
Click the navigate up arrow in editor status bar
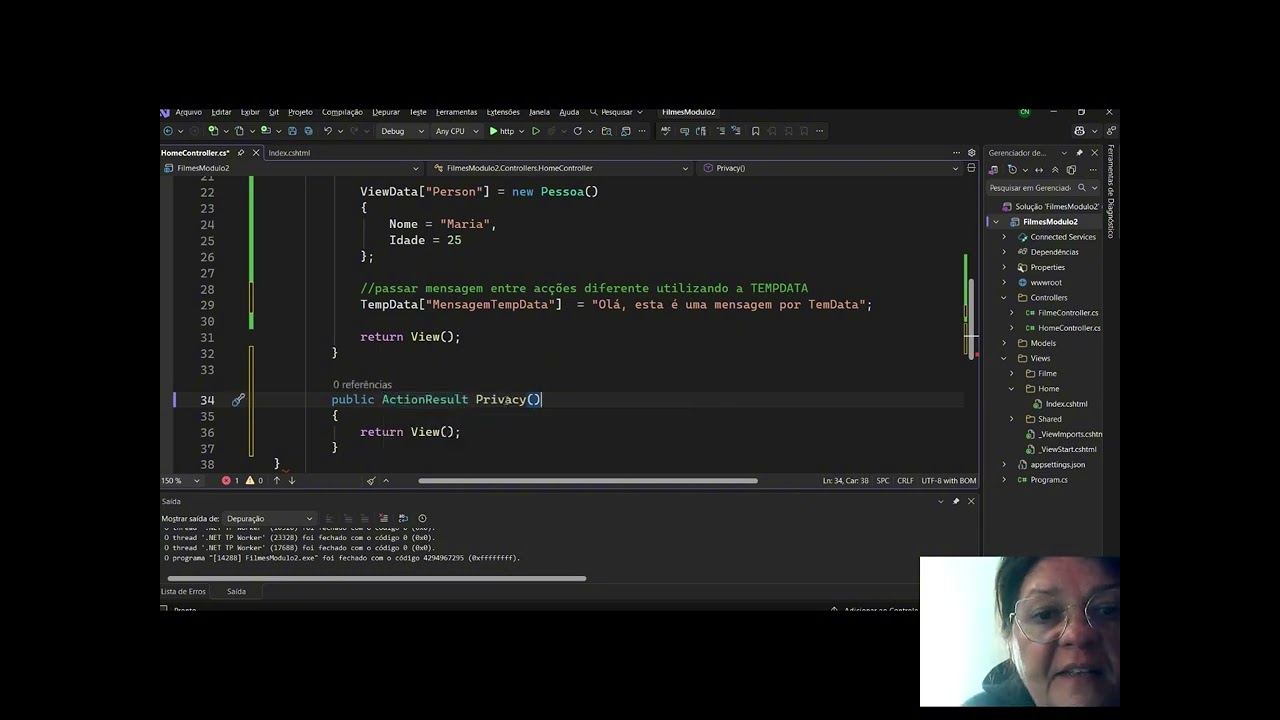tap(277, 481)
